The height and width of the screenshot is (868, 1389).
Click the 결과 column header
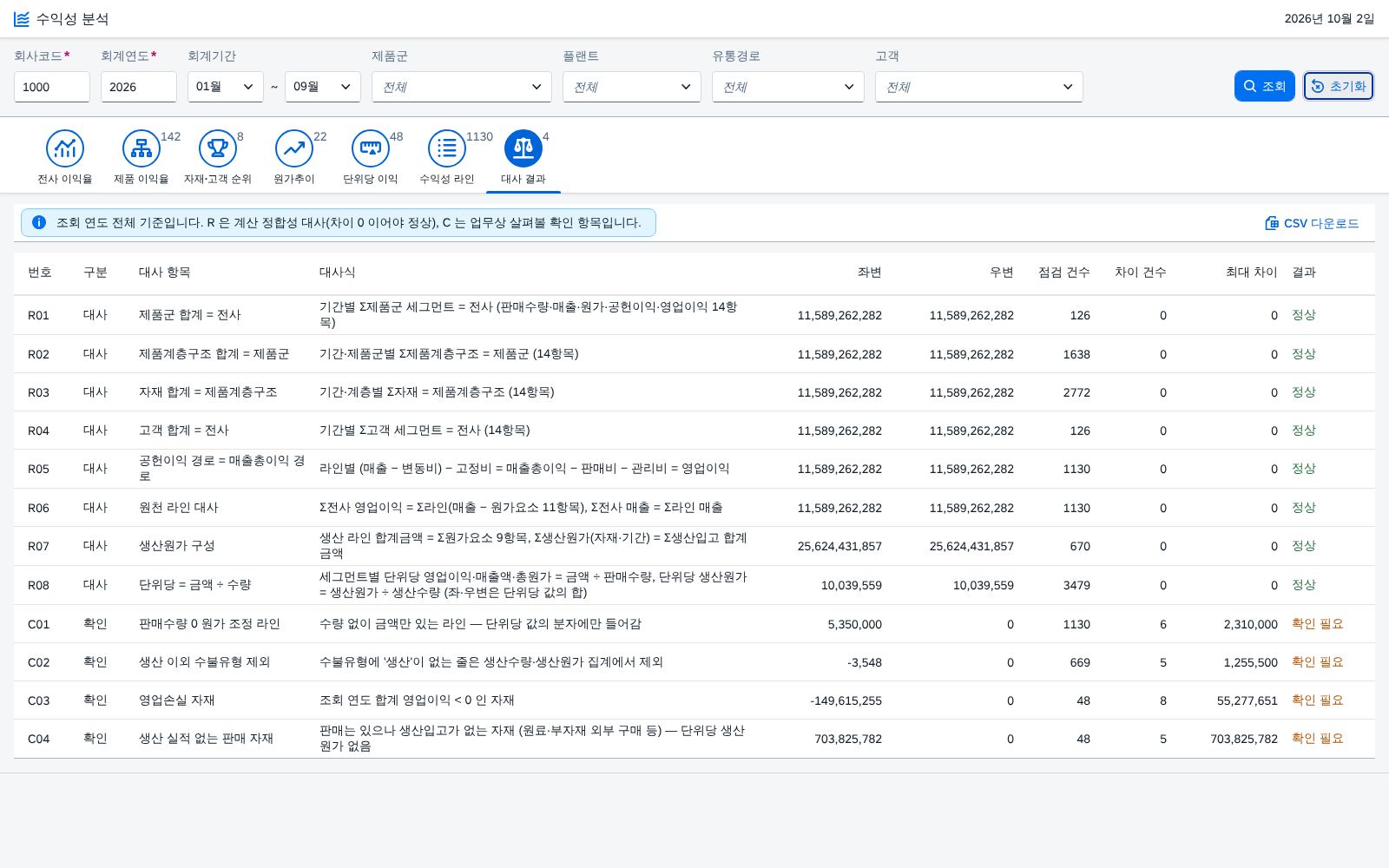pos(1304,273)
